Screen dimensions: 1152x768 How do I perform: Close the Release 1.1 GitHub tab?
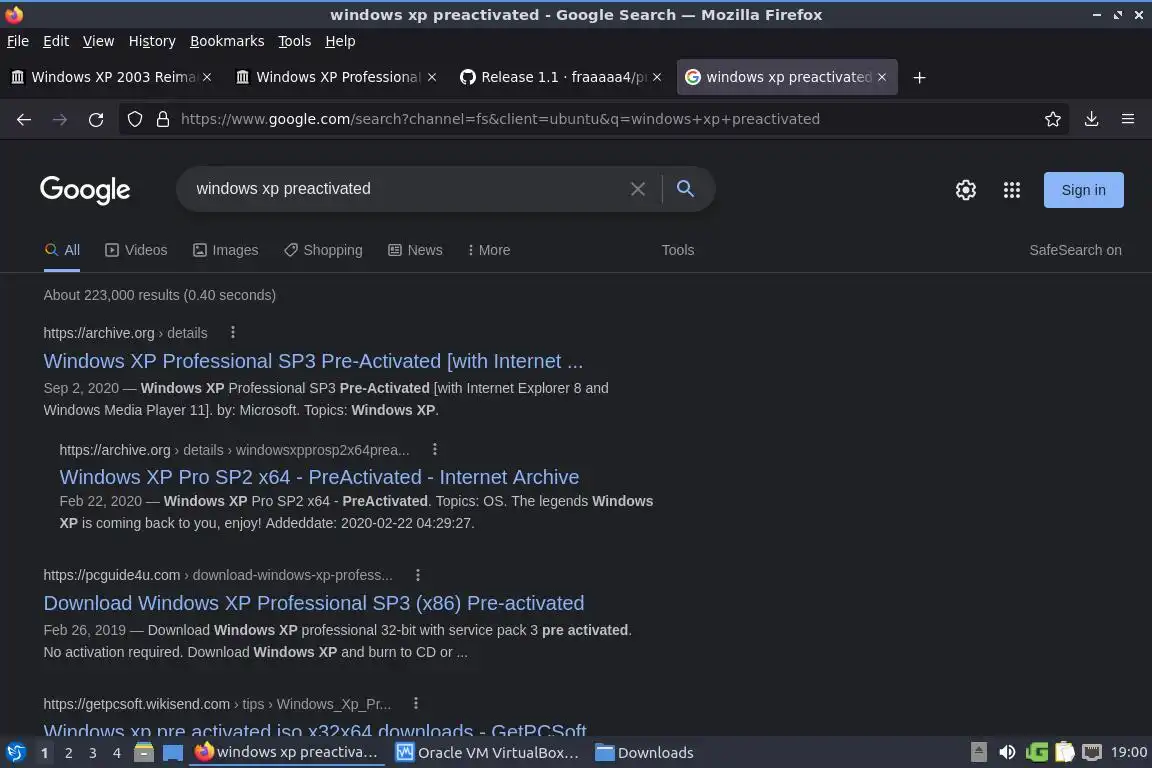(x=657, y=77)
